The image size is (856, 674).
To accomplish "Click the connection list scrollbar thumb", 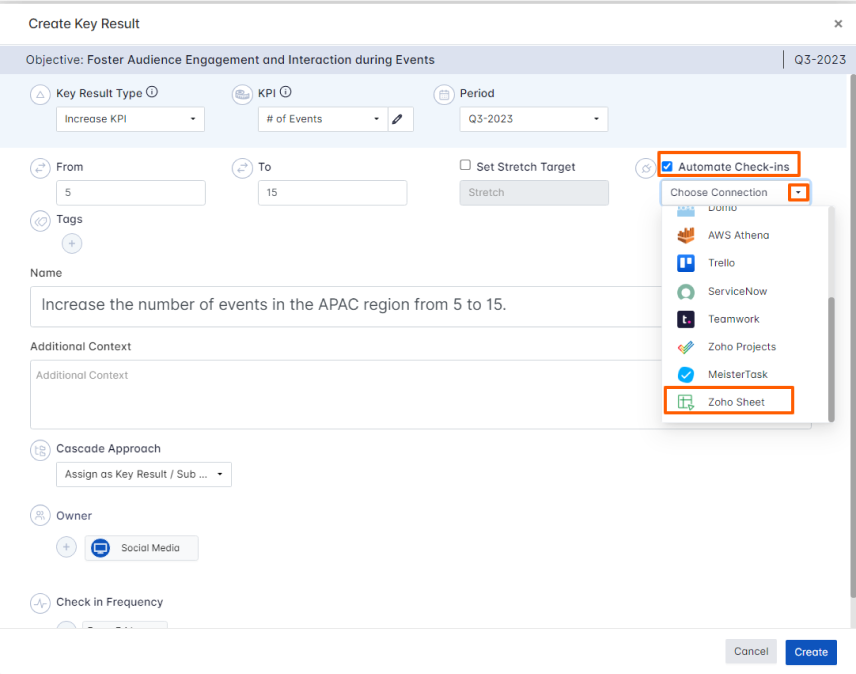I will click(x=831, y=360).
